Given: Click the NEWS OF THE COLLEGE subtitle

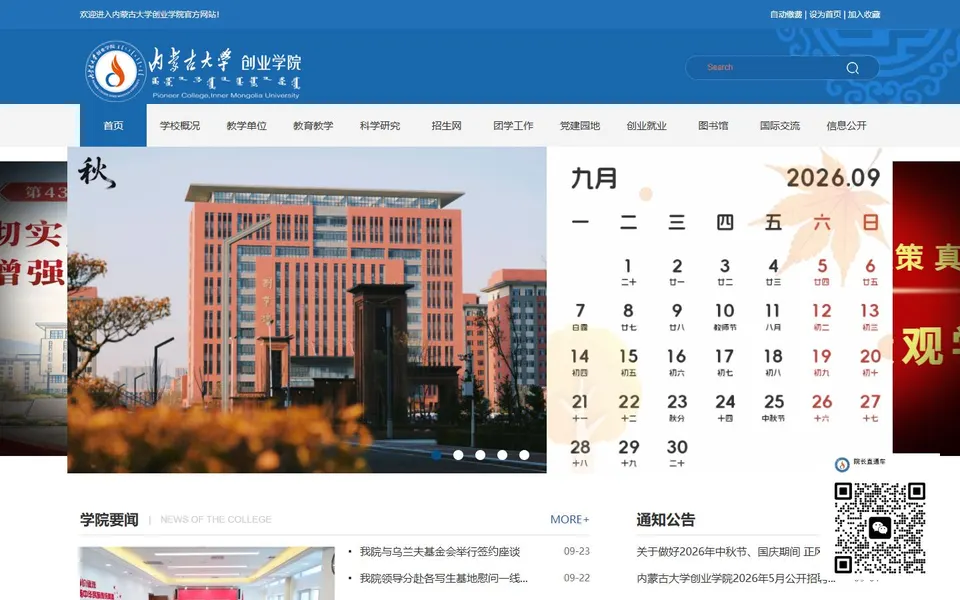Looking at the screenshot, I should 216,519.
